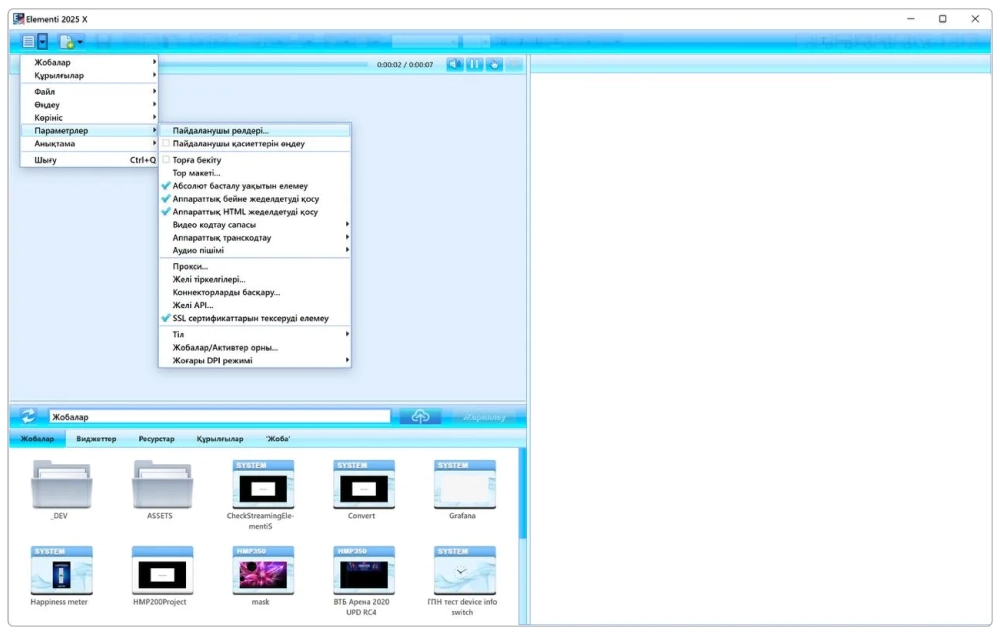The width and height of the screenshot is (1000, 635).
Task: Click the refresh arrows icon beside path field
Action: coord(28,416)
